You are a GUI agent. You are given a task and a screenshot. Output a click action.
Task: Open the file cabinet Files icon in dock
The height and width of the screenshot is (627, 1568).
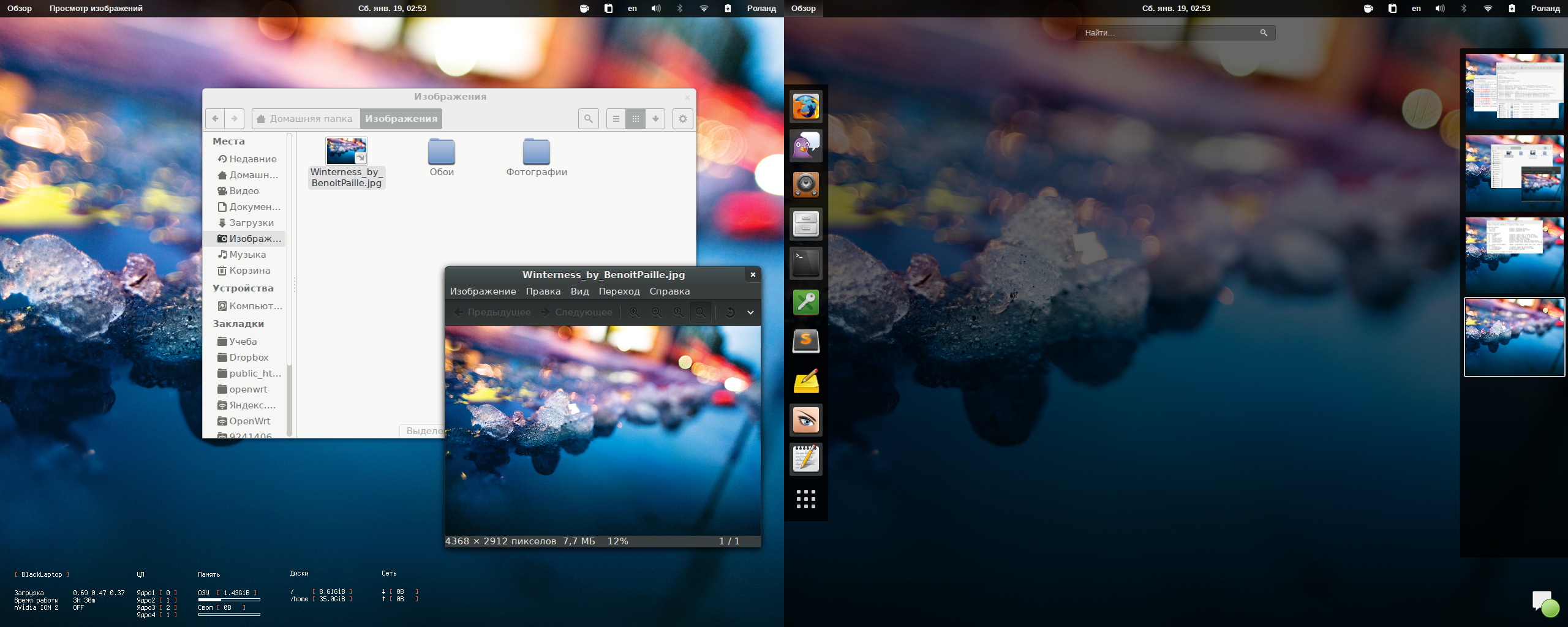pyautogui.click(x=806, y=223)
